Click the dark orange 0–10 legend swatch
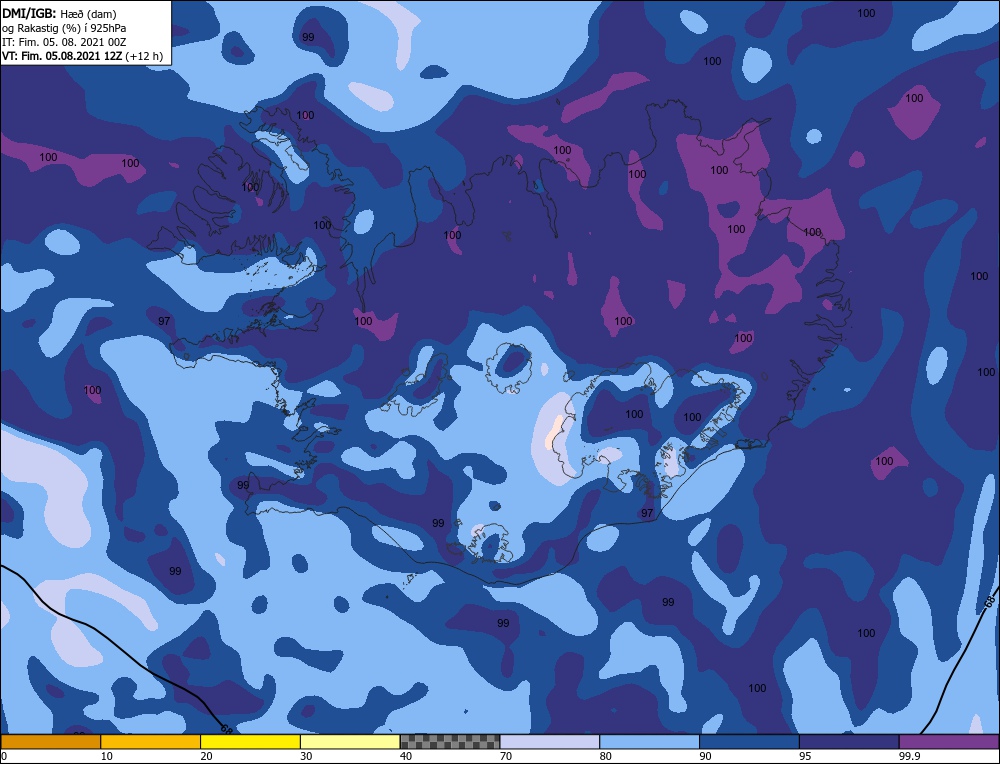Image resolution: width=1000 pixels, height=764 pixels. [50, 742]
